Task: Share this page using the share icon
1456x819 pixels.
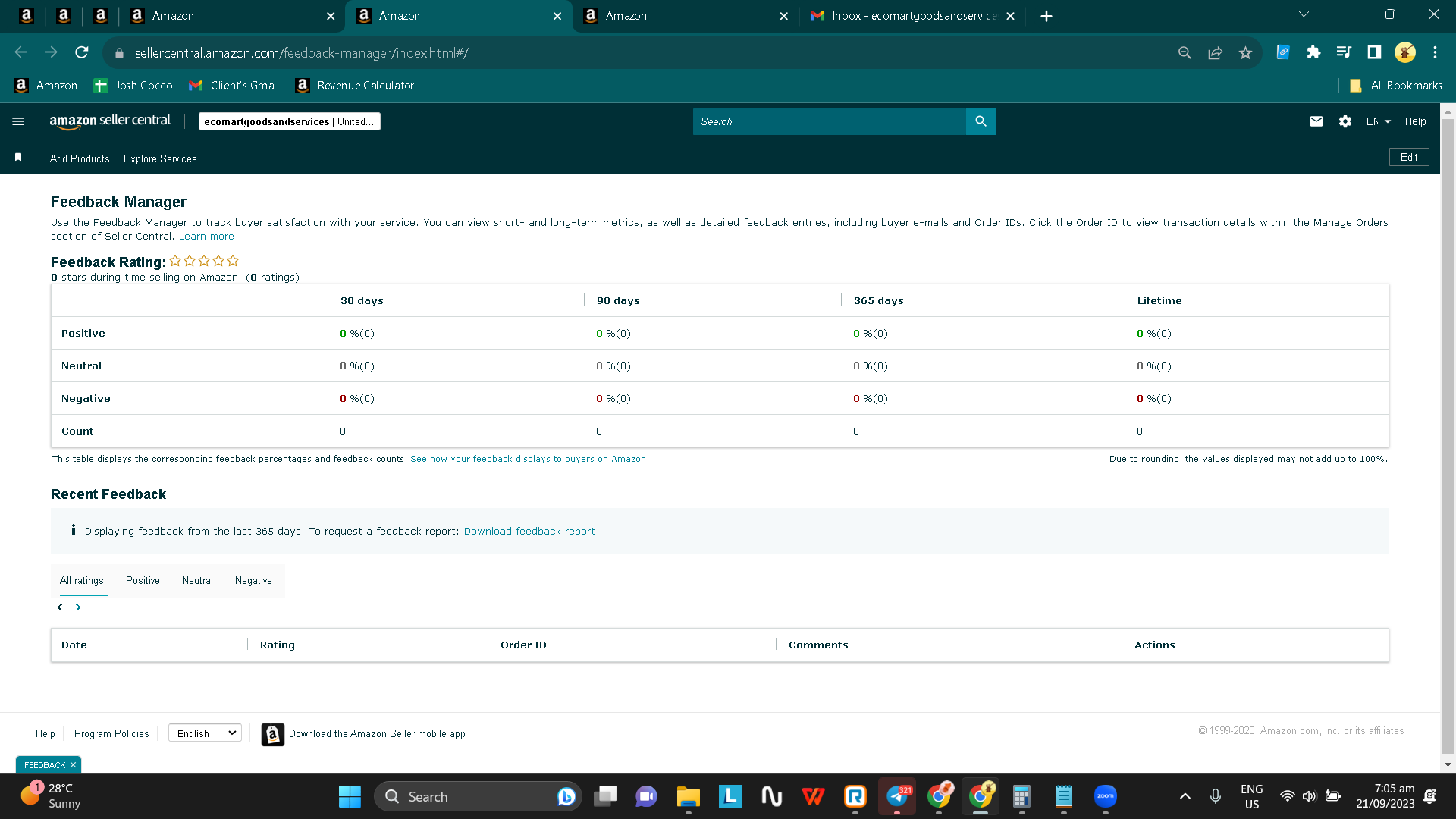Action: pyautogui.click(x=1215, y=52)
